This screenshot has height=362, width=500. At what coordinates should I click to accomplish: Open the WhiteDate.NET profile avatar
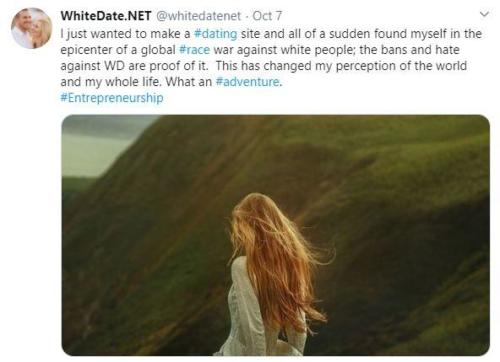click(31, 28)
